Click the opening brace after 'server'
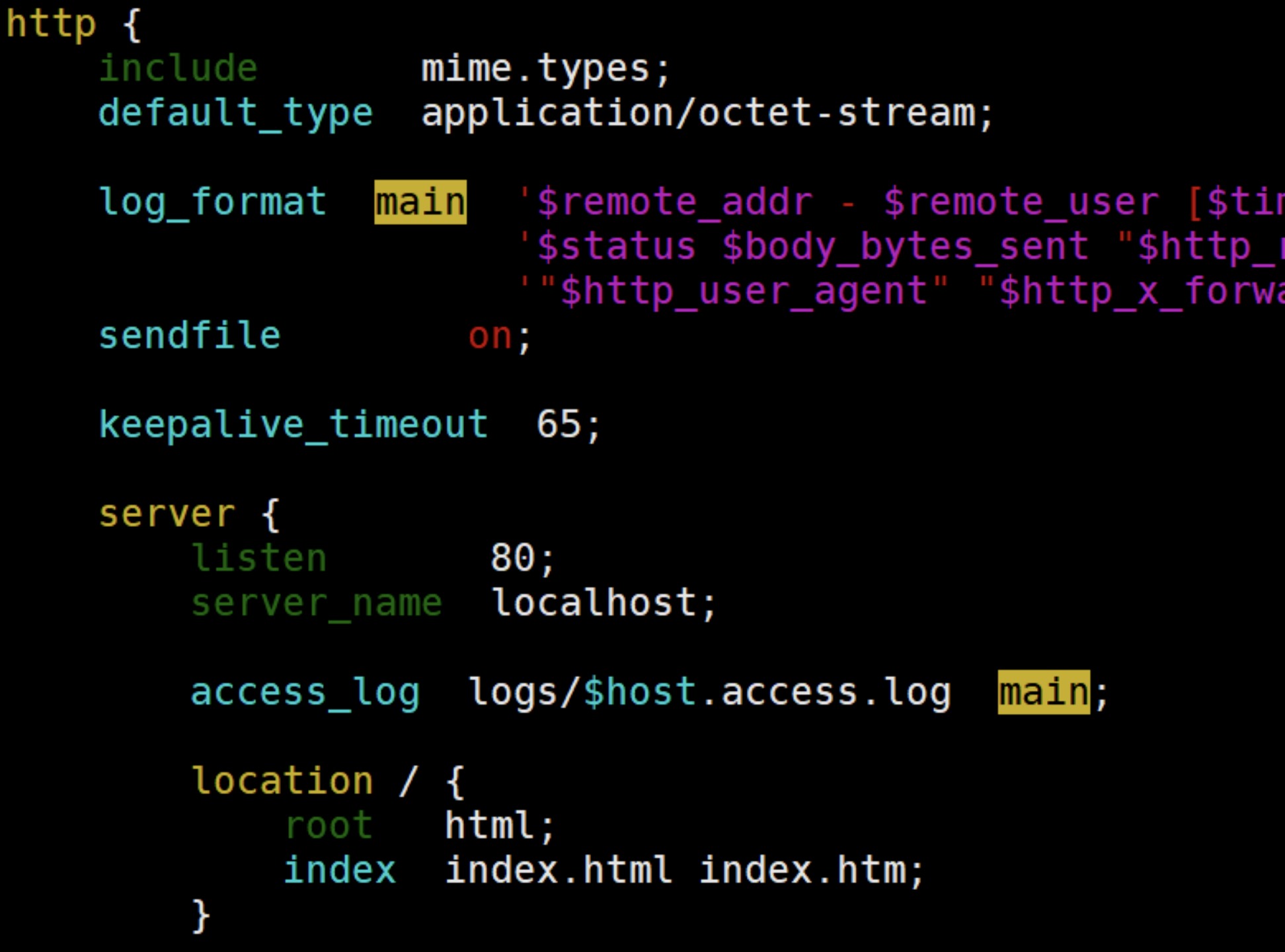 click(x=270, y=515)
